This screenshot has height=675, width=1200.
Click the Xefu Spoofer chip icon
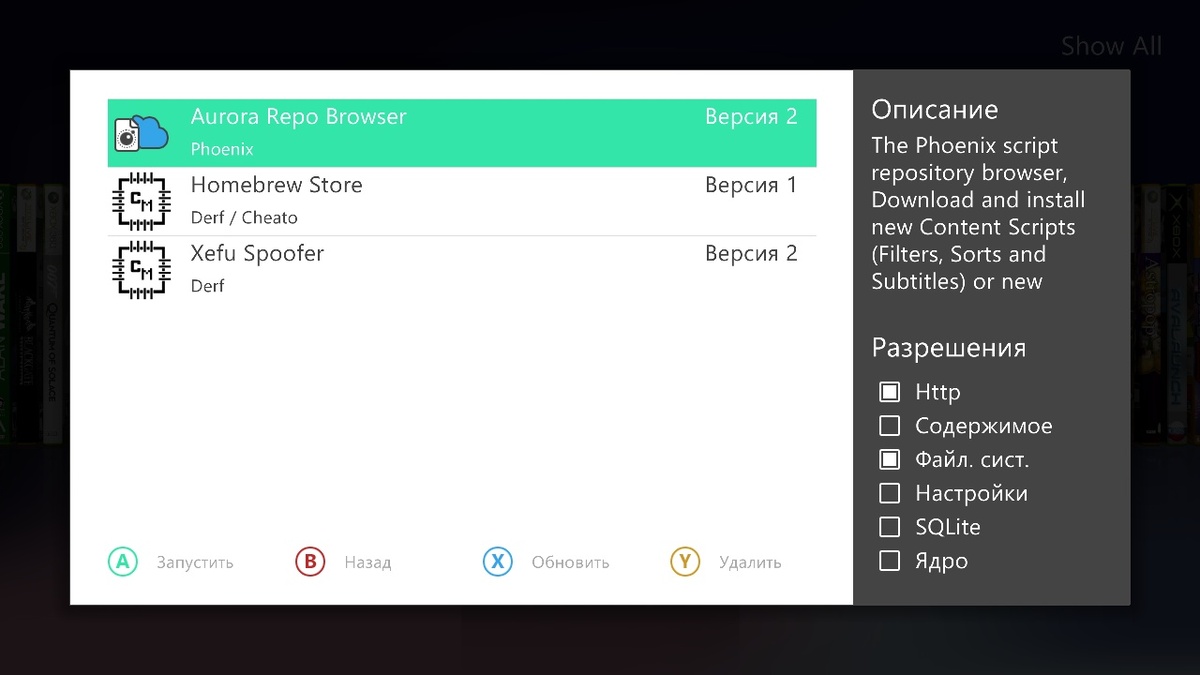[x=140, y=269]
